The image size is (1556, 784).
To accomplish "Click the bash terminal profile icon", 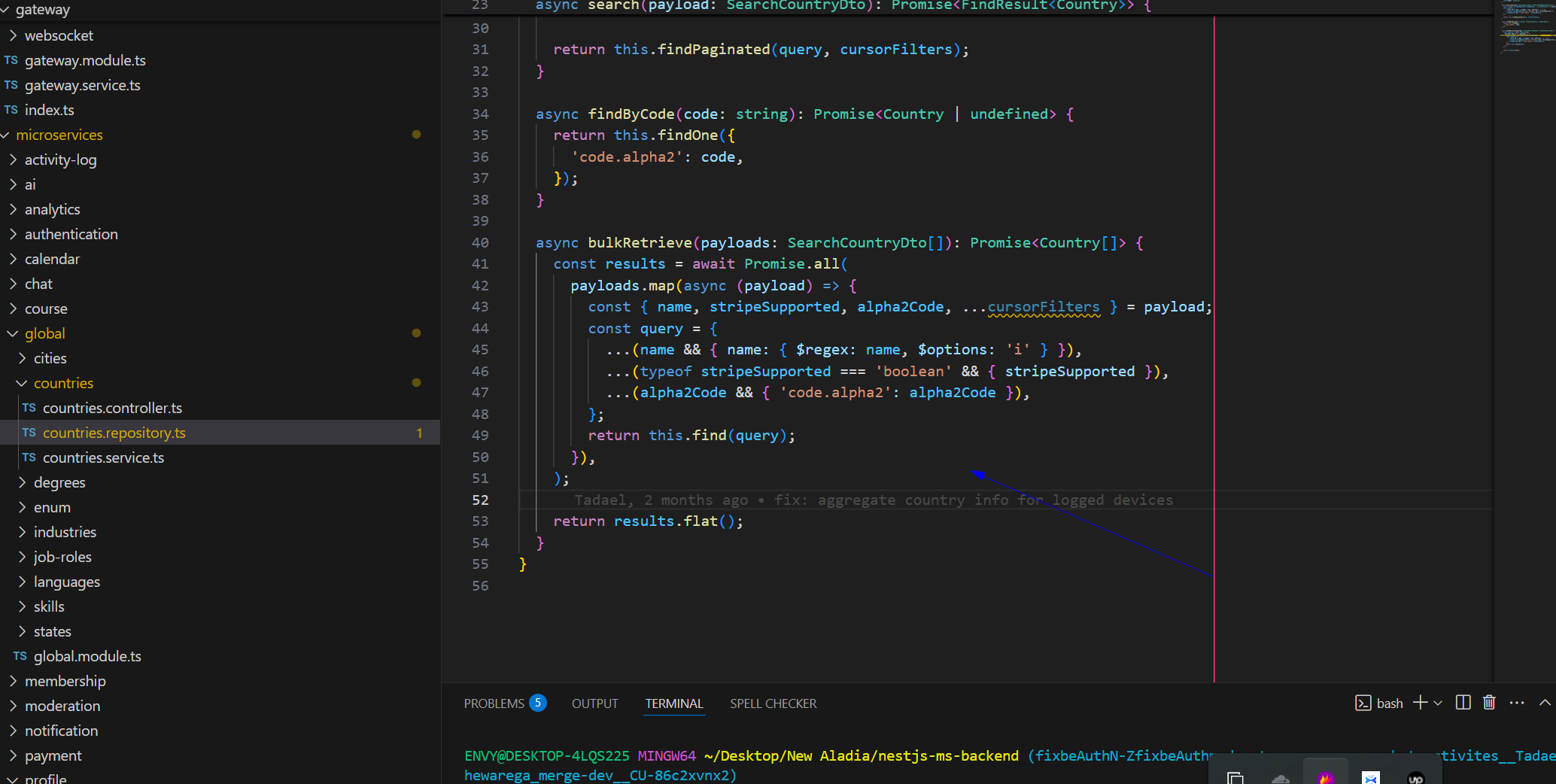I will tap(1363, 703).
